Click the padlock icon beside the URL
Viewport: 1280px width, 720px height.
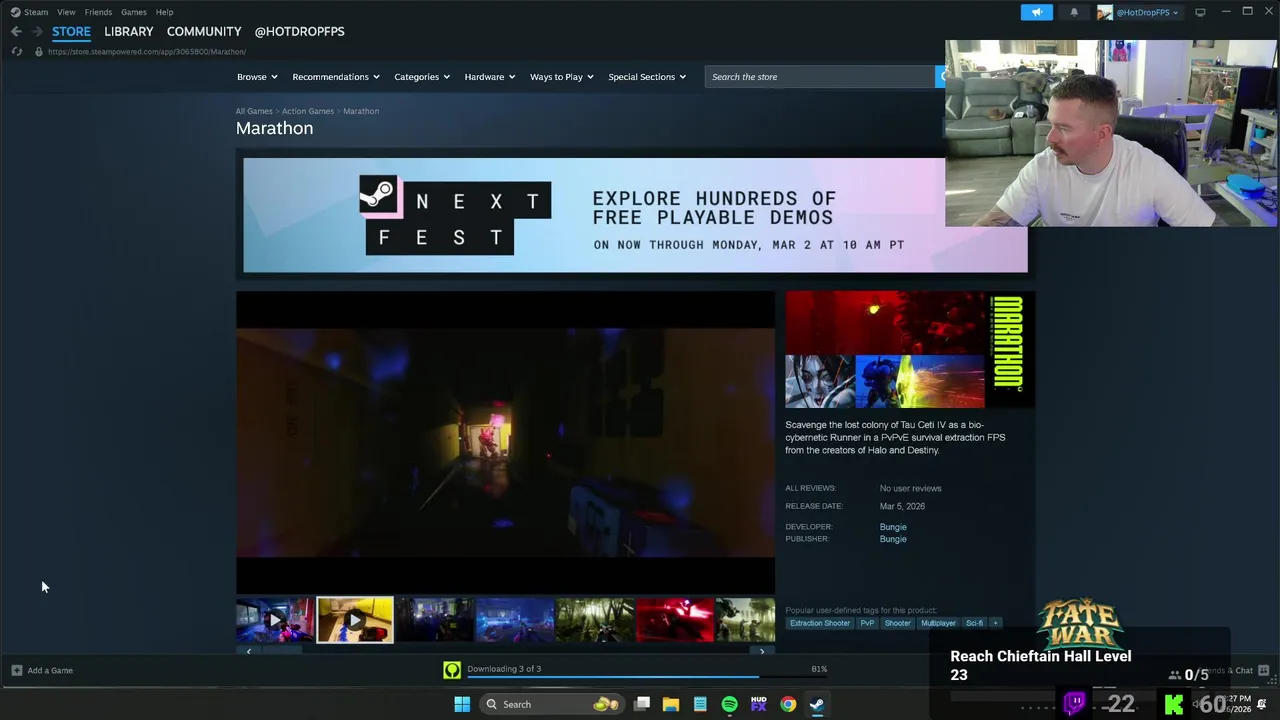click(38, 52)
